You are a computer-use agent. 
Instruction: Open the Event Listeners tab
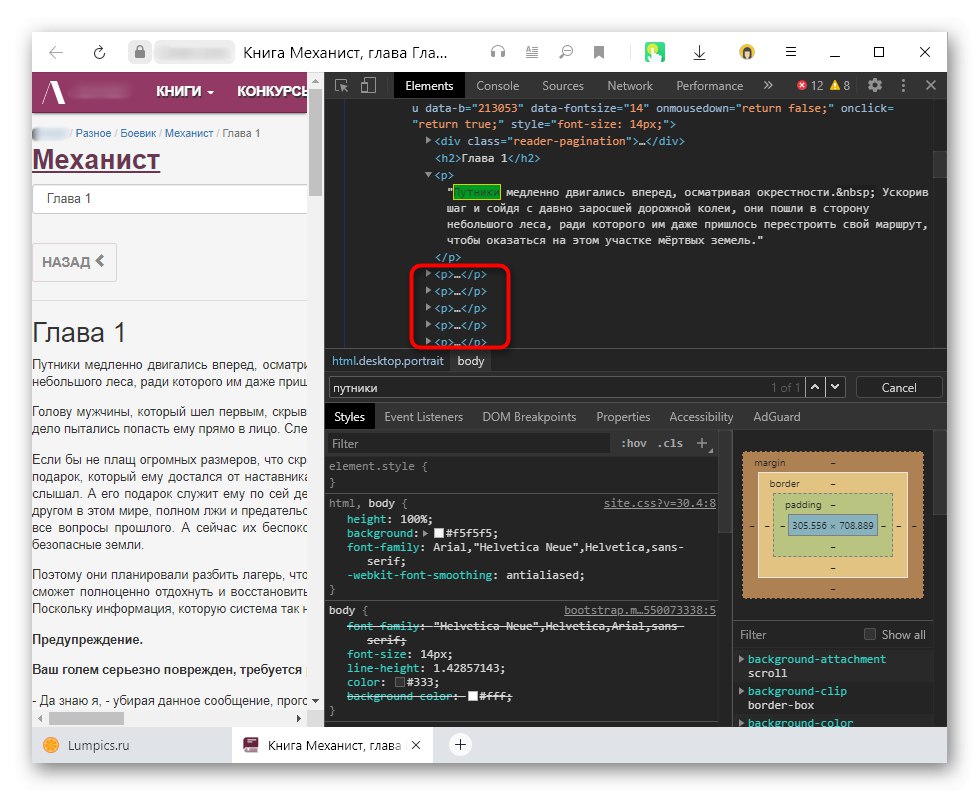(x=423, y=417)
